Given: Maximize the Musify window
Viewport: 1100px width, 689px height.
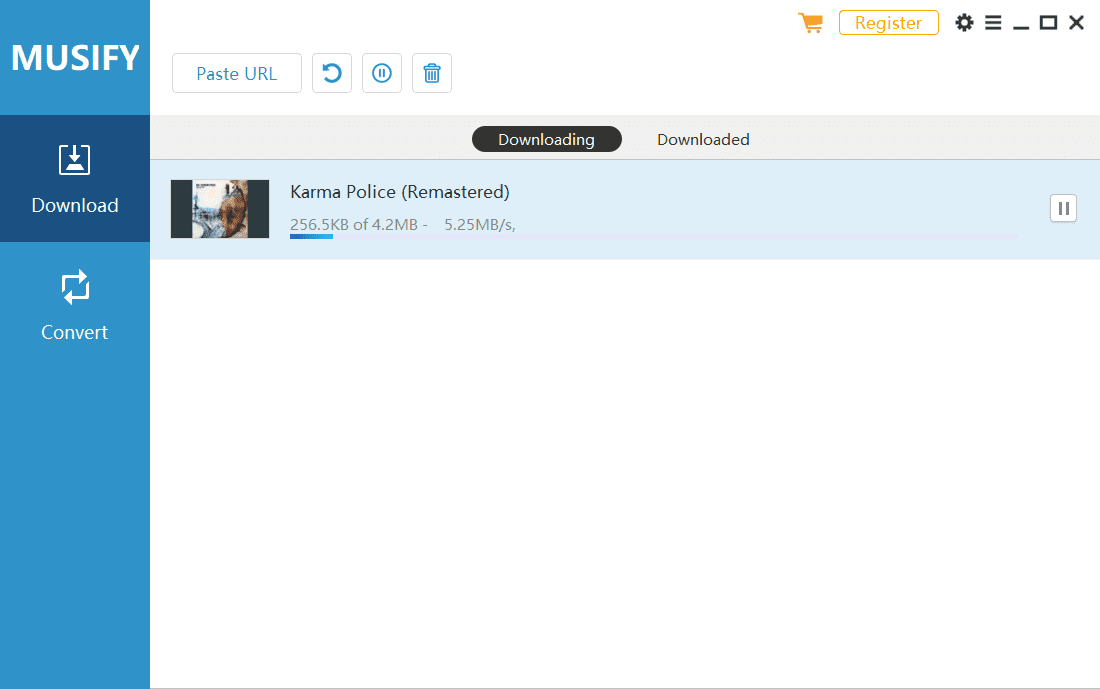Looking at the screenshot, I should pos(1048,22).
